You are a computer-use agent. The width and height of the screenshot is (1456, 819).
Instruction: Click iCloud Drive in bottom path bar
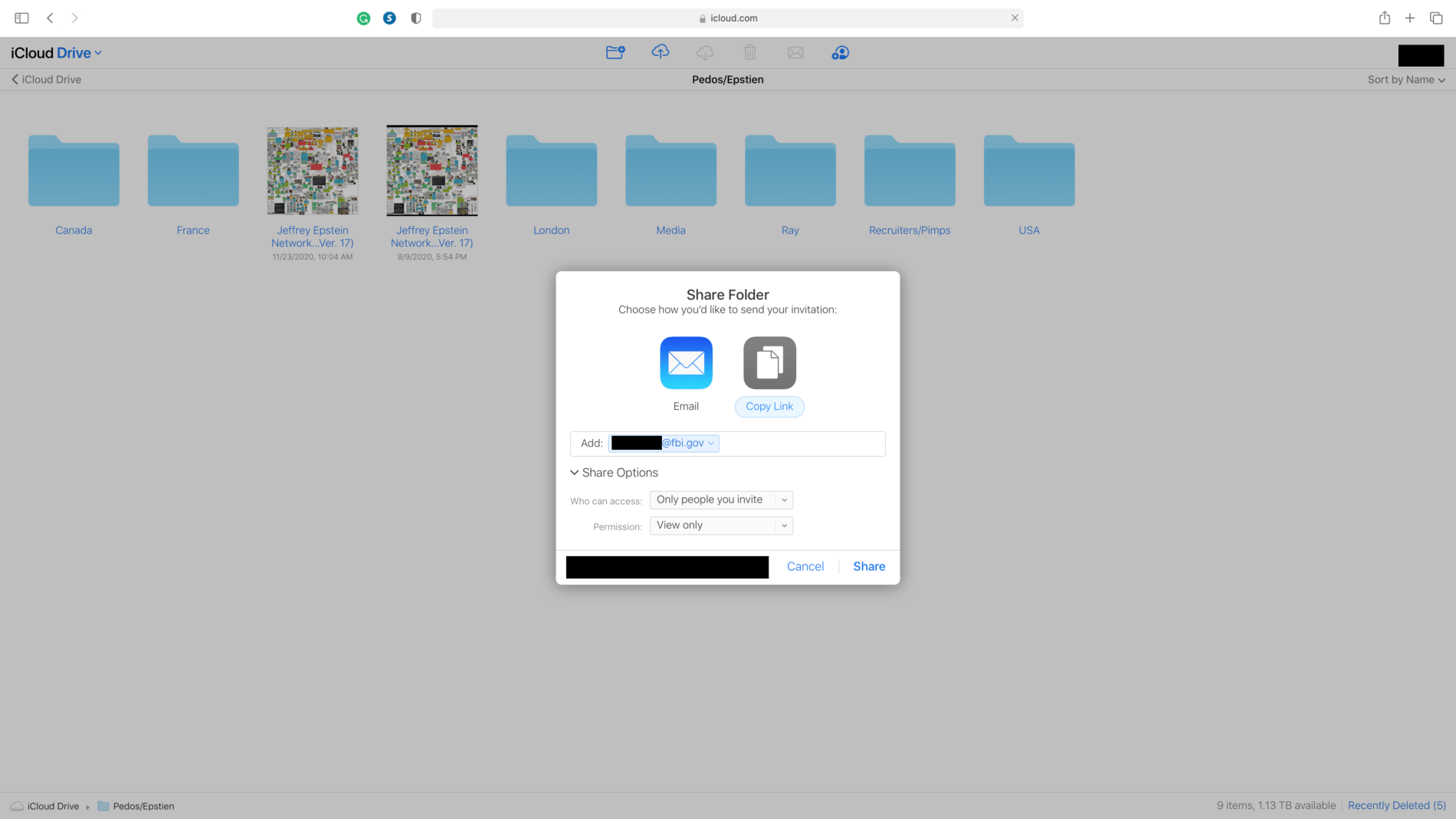click(x=52, y=806)
